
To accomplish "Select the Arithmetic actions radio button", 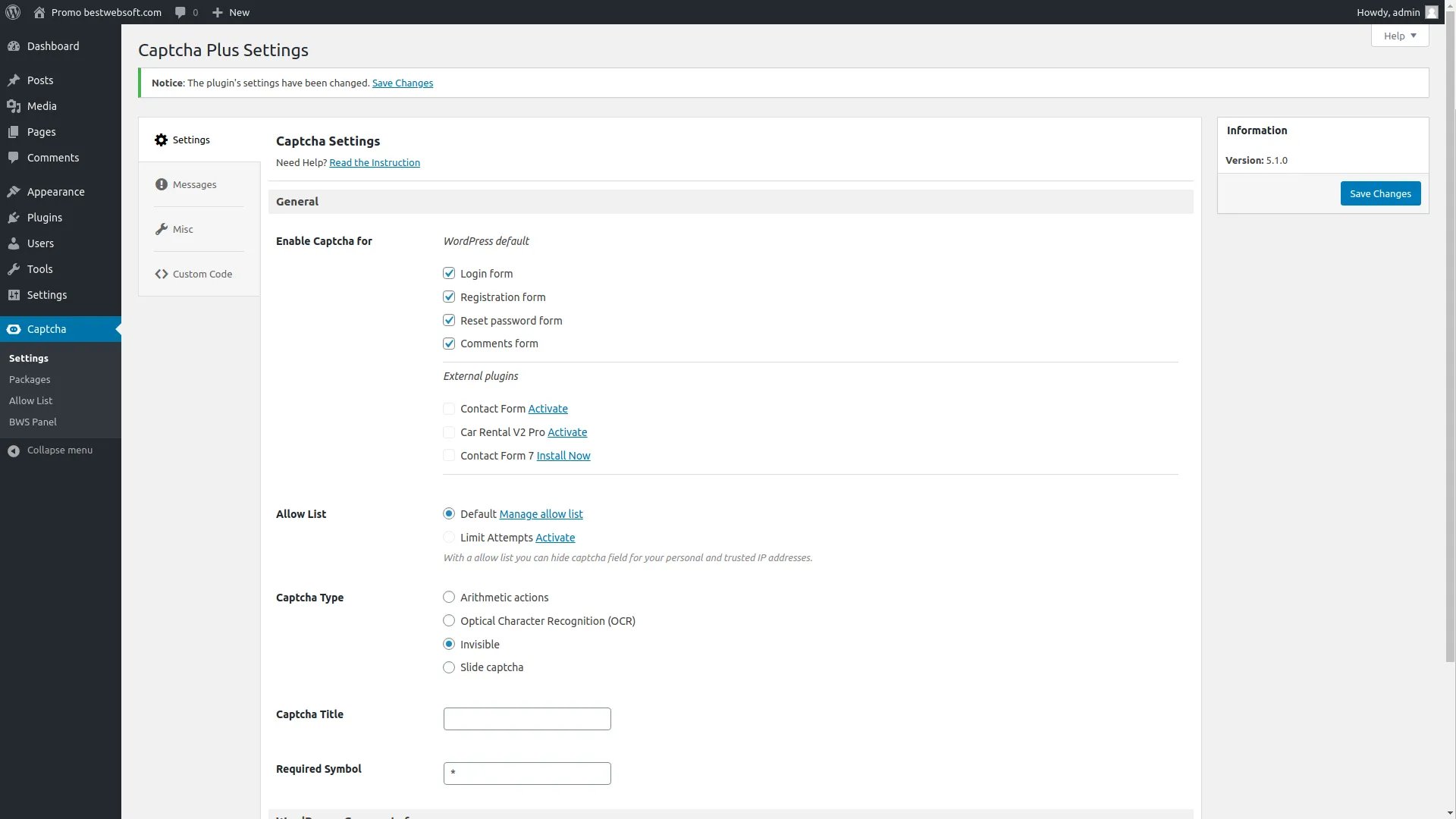I will click(448, 597).
